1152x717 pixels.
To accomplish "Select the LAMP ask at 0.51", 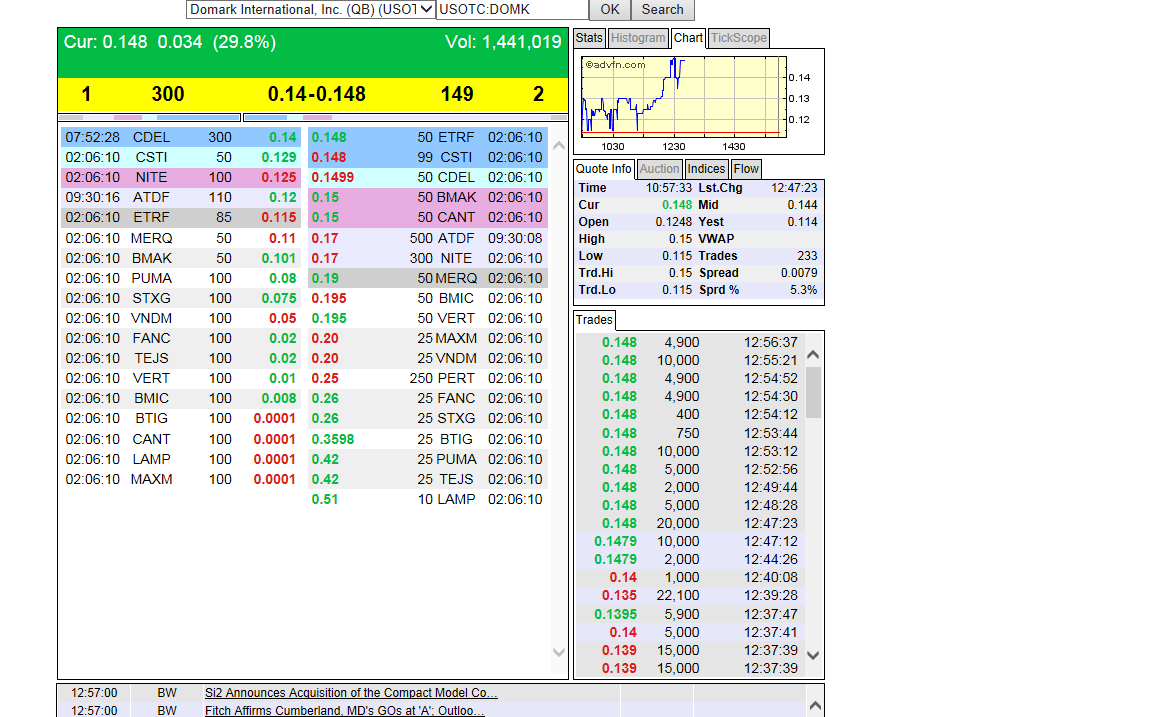I will tap(428, 499).
